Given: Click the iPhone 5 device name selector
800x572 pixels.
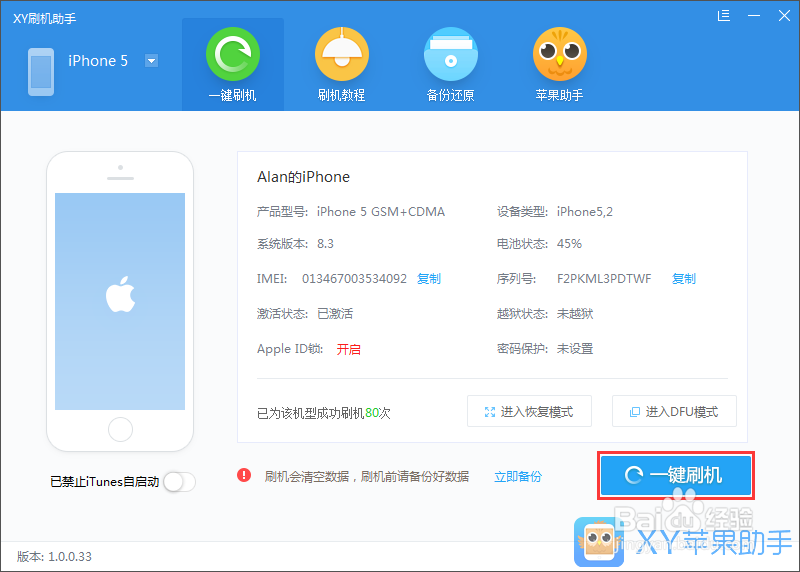Looking at the screenshot, I should pos(98,61).
